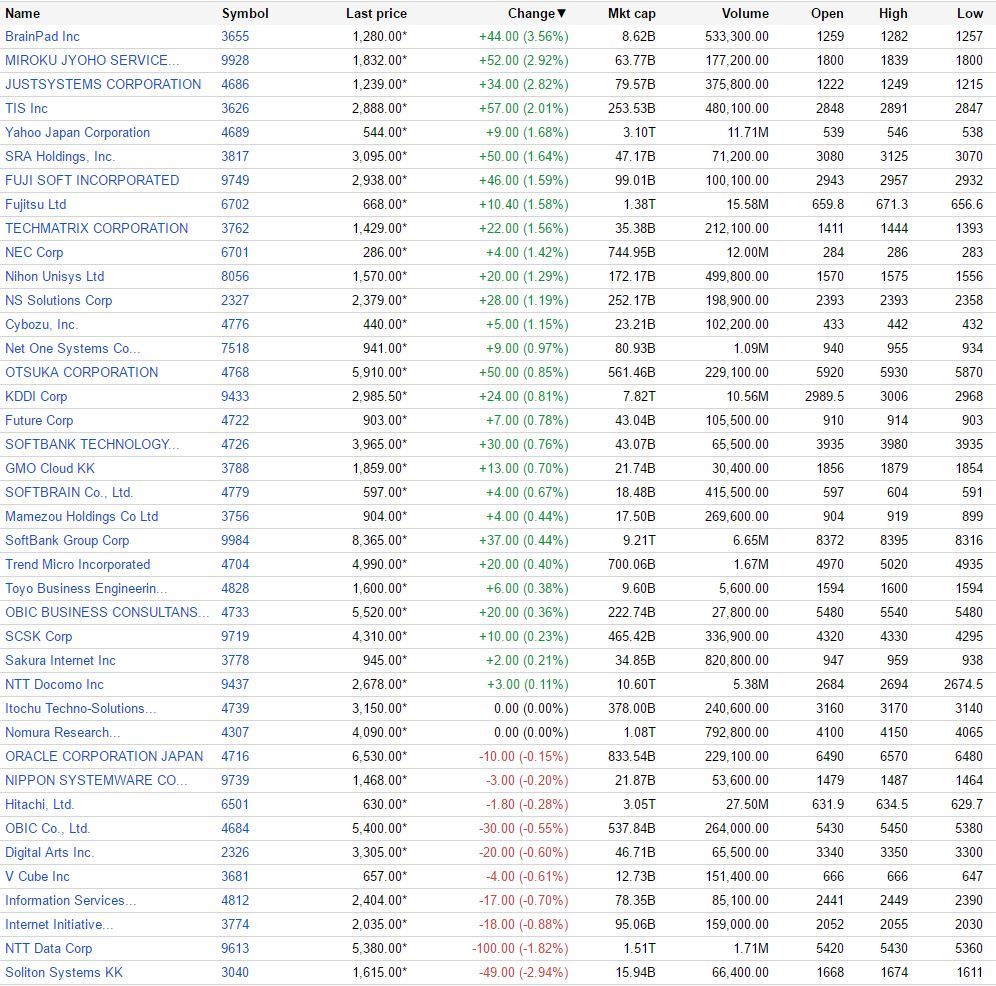Sort by Volume column header

745,13
